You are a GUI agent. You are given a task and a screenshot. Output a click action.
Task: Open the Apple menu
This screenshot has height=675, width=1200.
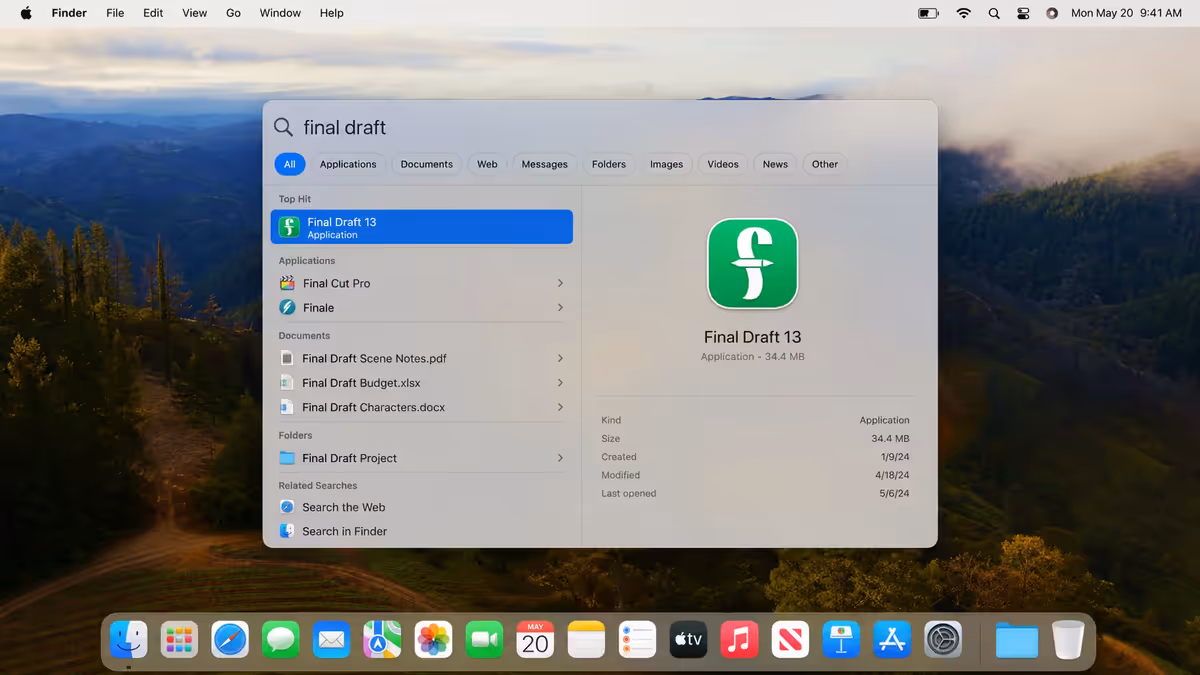26,13
